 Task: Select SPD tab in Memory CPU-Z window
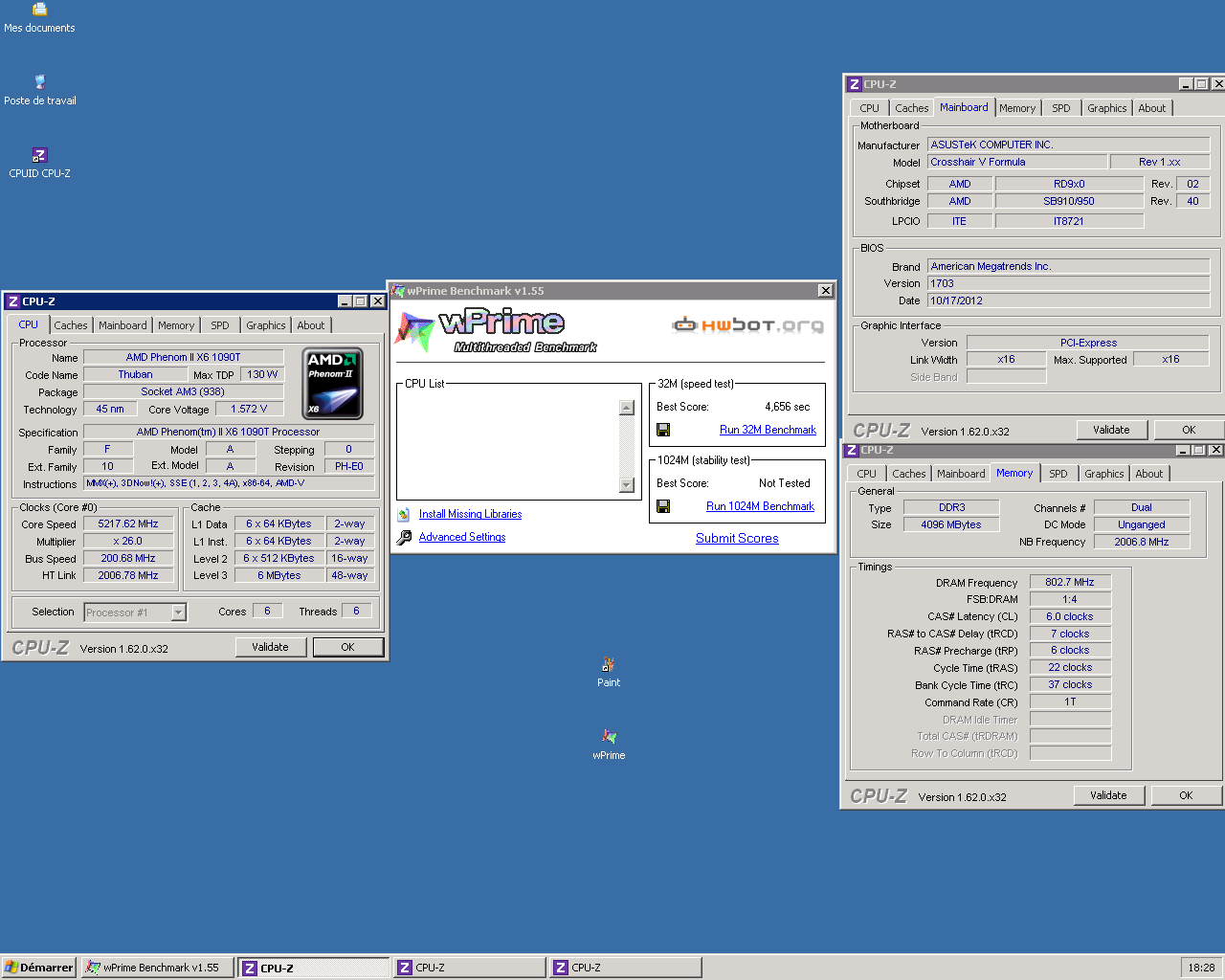[1058, 474]
